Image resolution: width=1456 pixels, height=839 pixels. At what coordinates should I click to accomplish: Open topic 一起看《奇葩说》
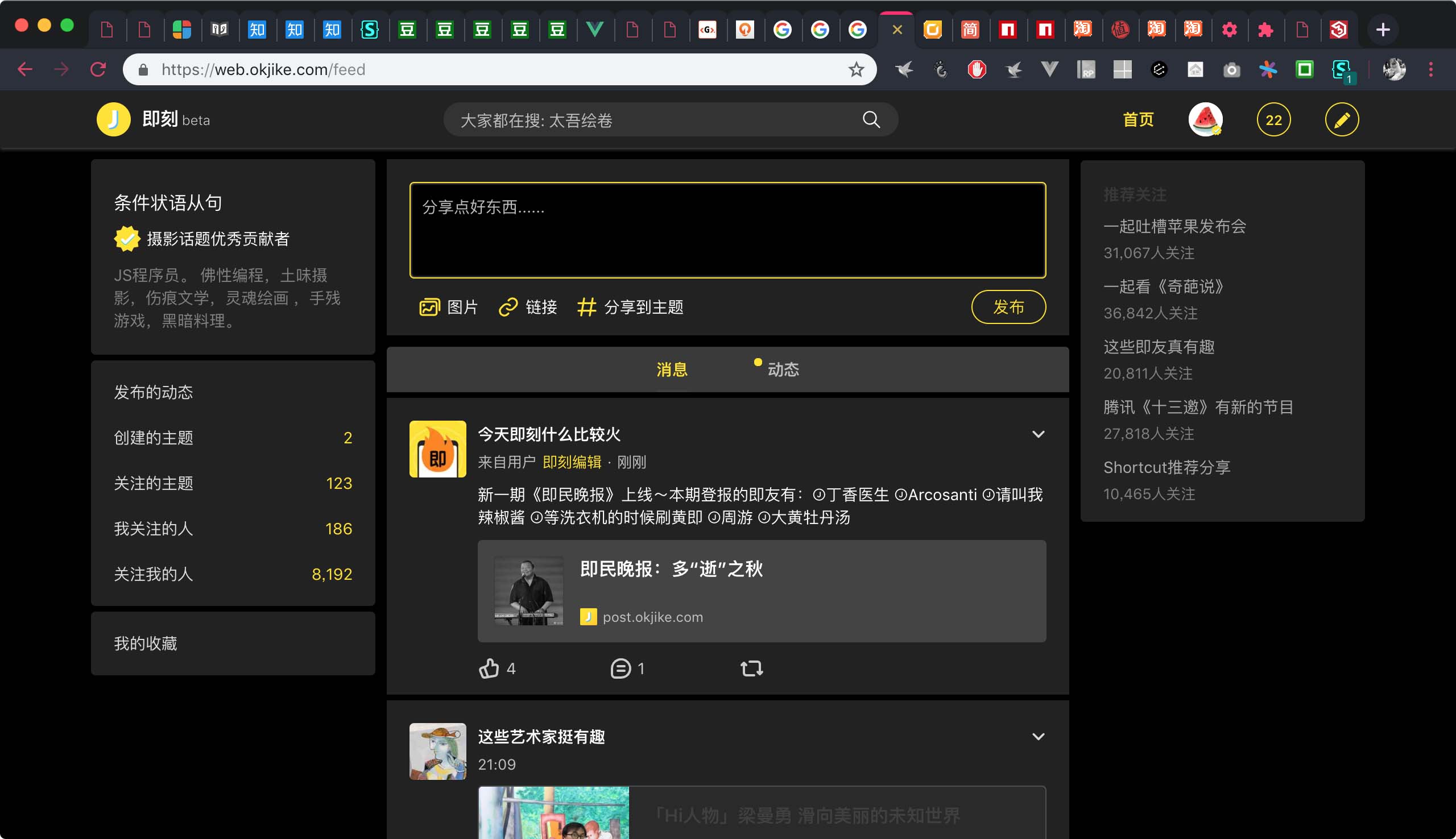click(x=1163, y=286)
